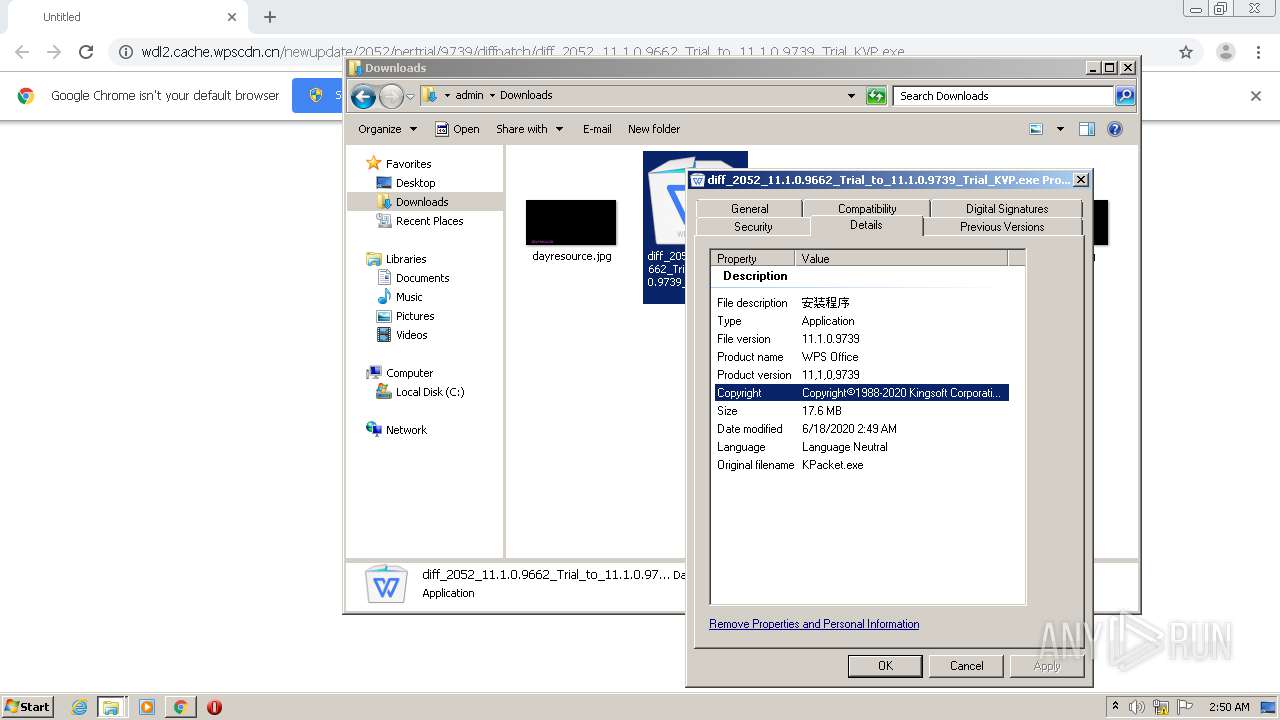Toggle the preview pane icon
1280x720 pixels.
pos(1087,129)
